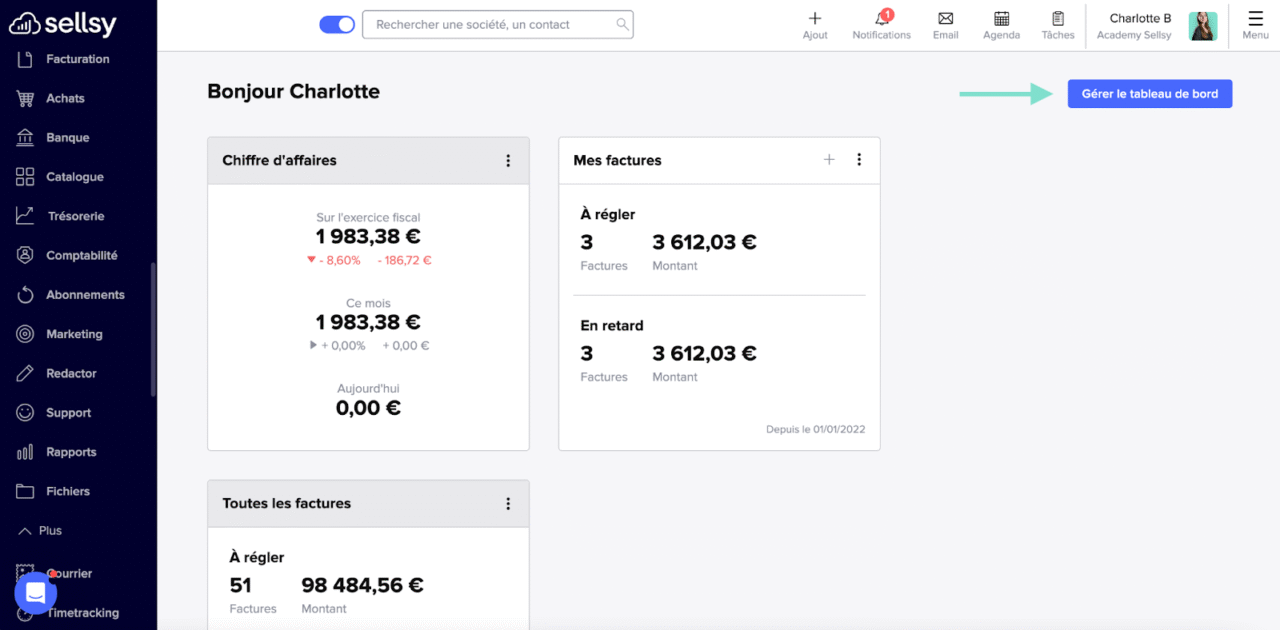Open the Banque building icon
Screen dimensions: 1280x630
(x=25, y=137)
